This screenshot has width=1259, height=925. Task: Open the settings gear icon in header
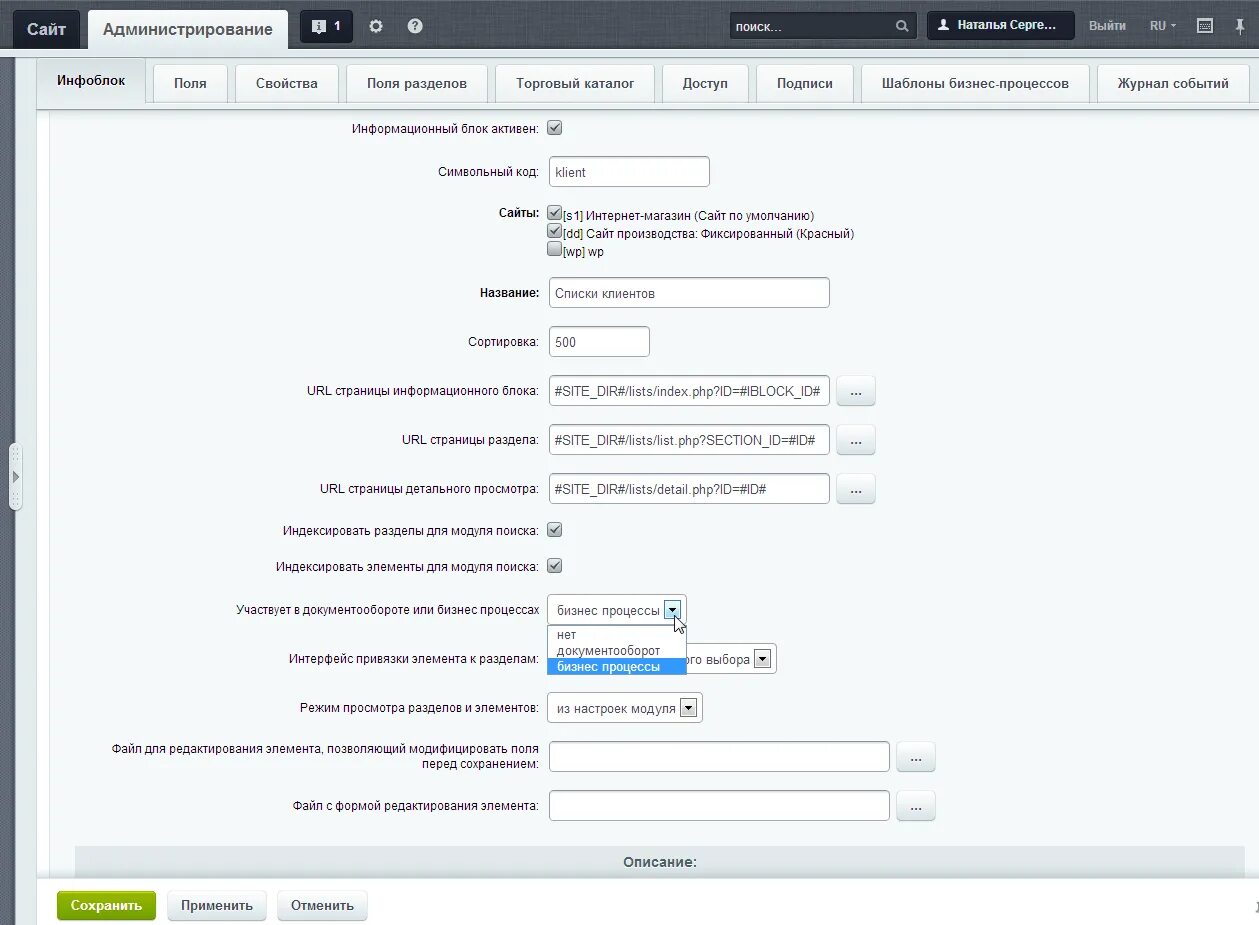(x=376, y=27)
